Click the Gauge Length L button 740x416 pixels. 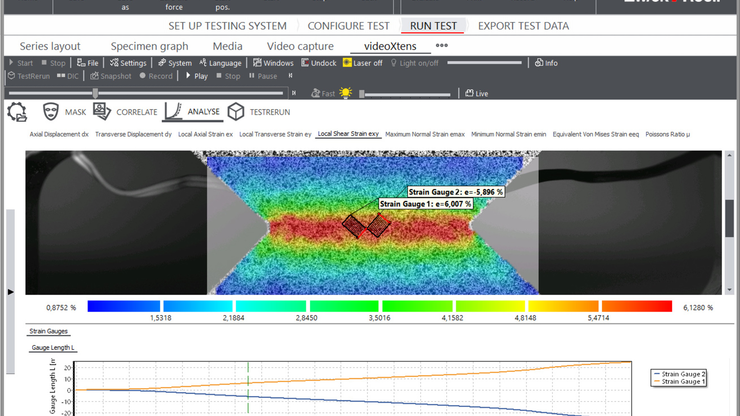click(53, 347)
